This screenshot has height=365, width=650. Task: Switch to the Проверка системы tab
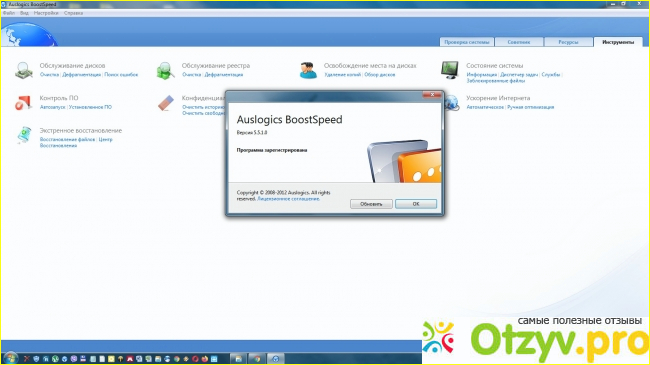(466, 42)
